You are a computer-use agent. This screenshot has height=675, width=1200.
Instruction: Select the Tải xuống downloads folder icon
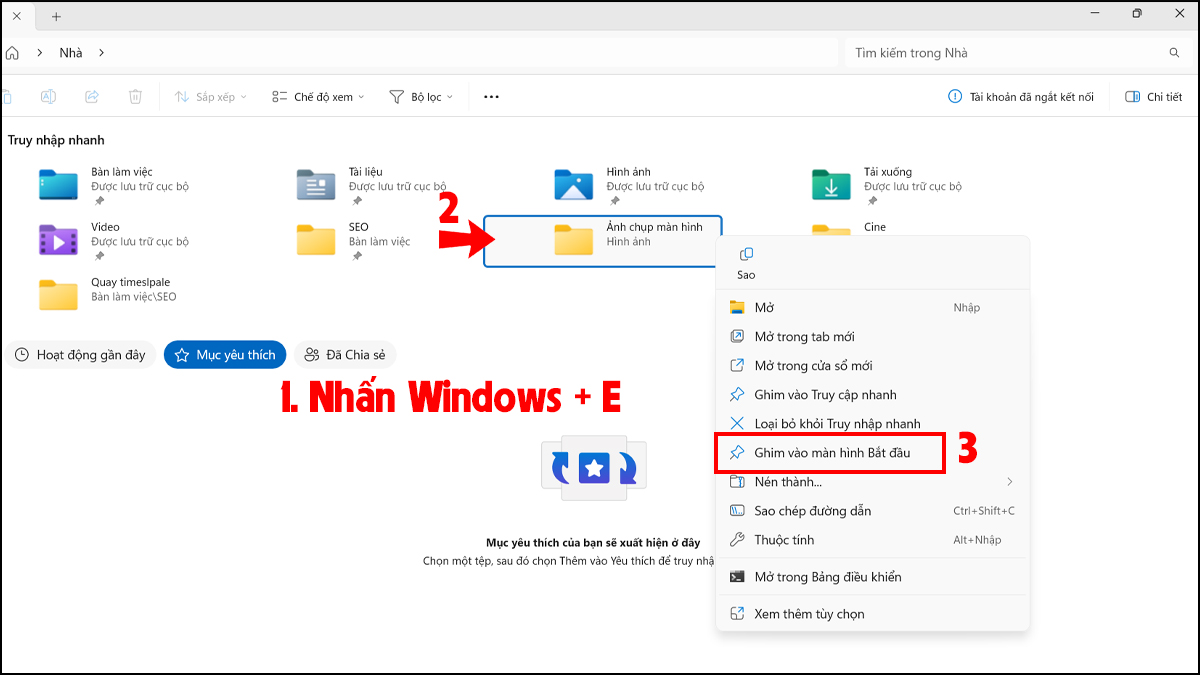[x=831, y=185]
